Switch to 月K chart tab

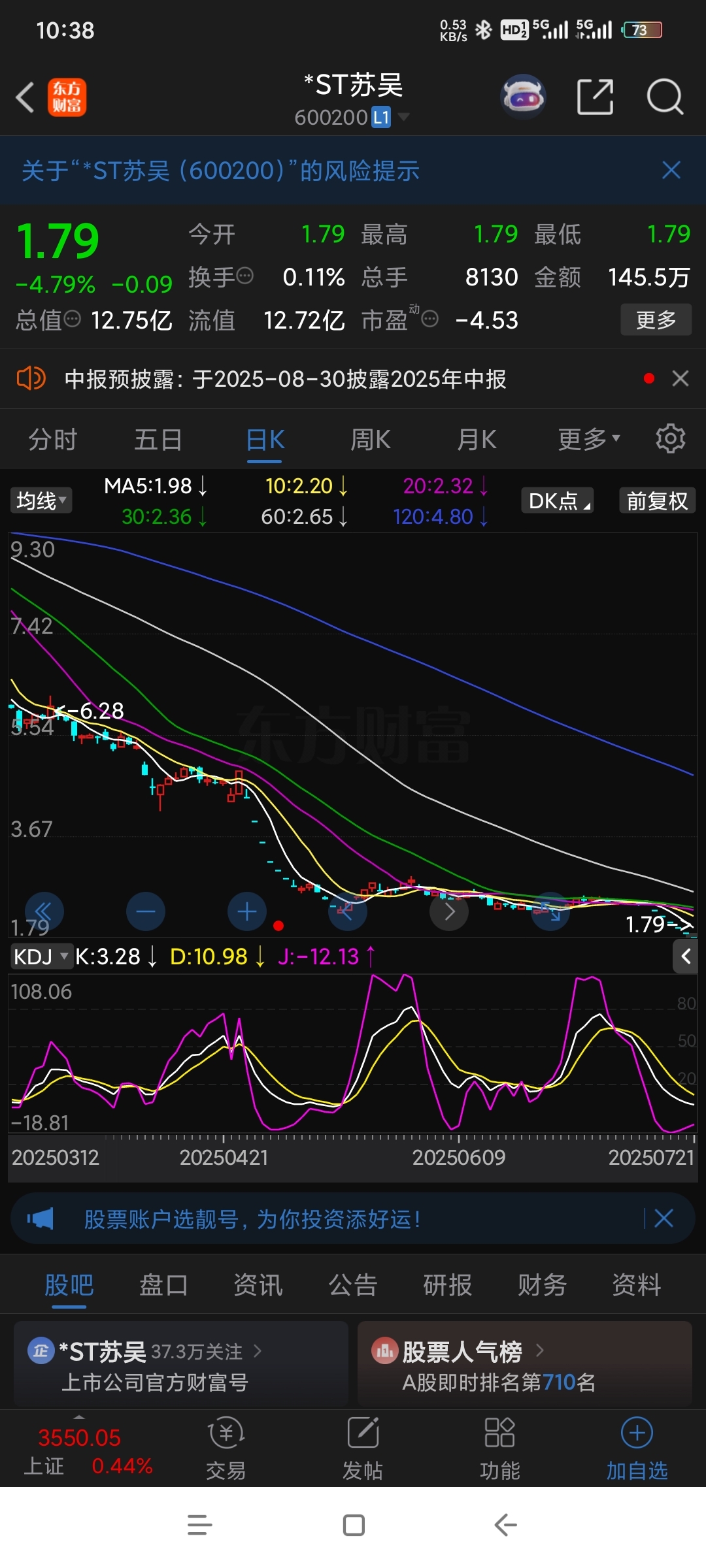(x=477, y=440)
